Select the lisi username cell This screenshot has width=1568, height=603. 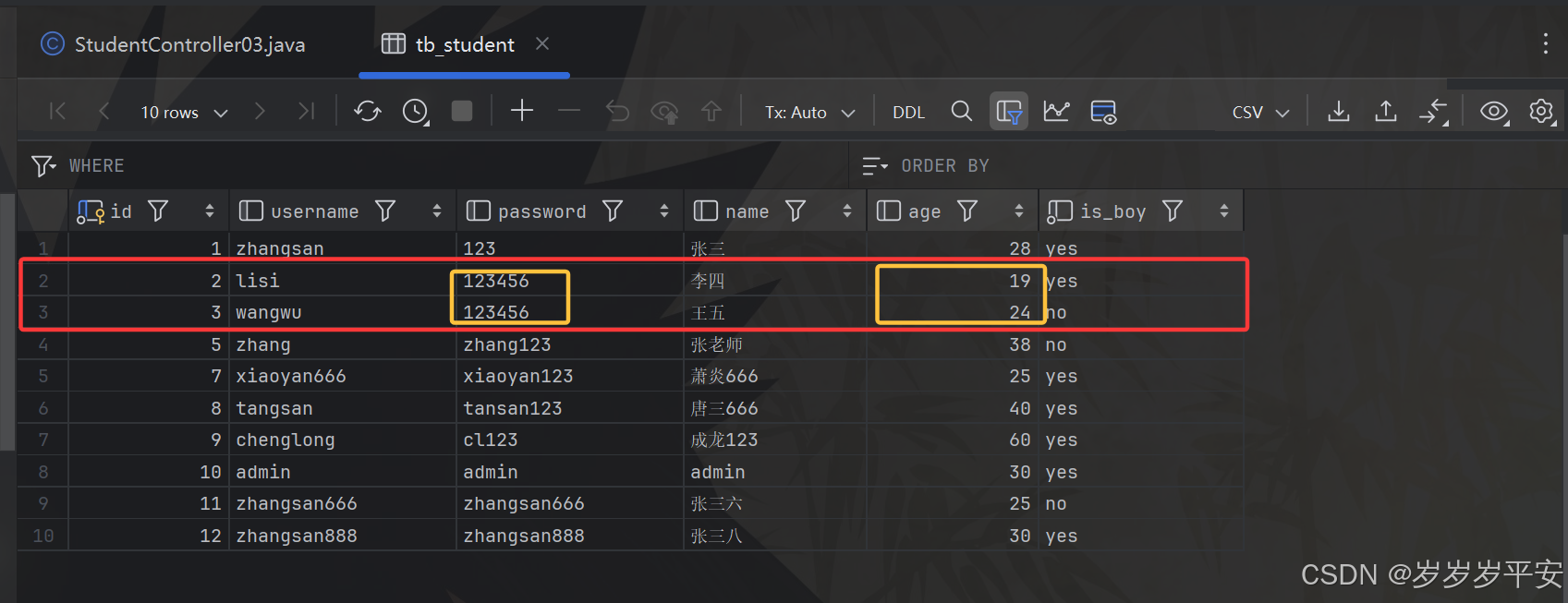[x=343, y=281]
